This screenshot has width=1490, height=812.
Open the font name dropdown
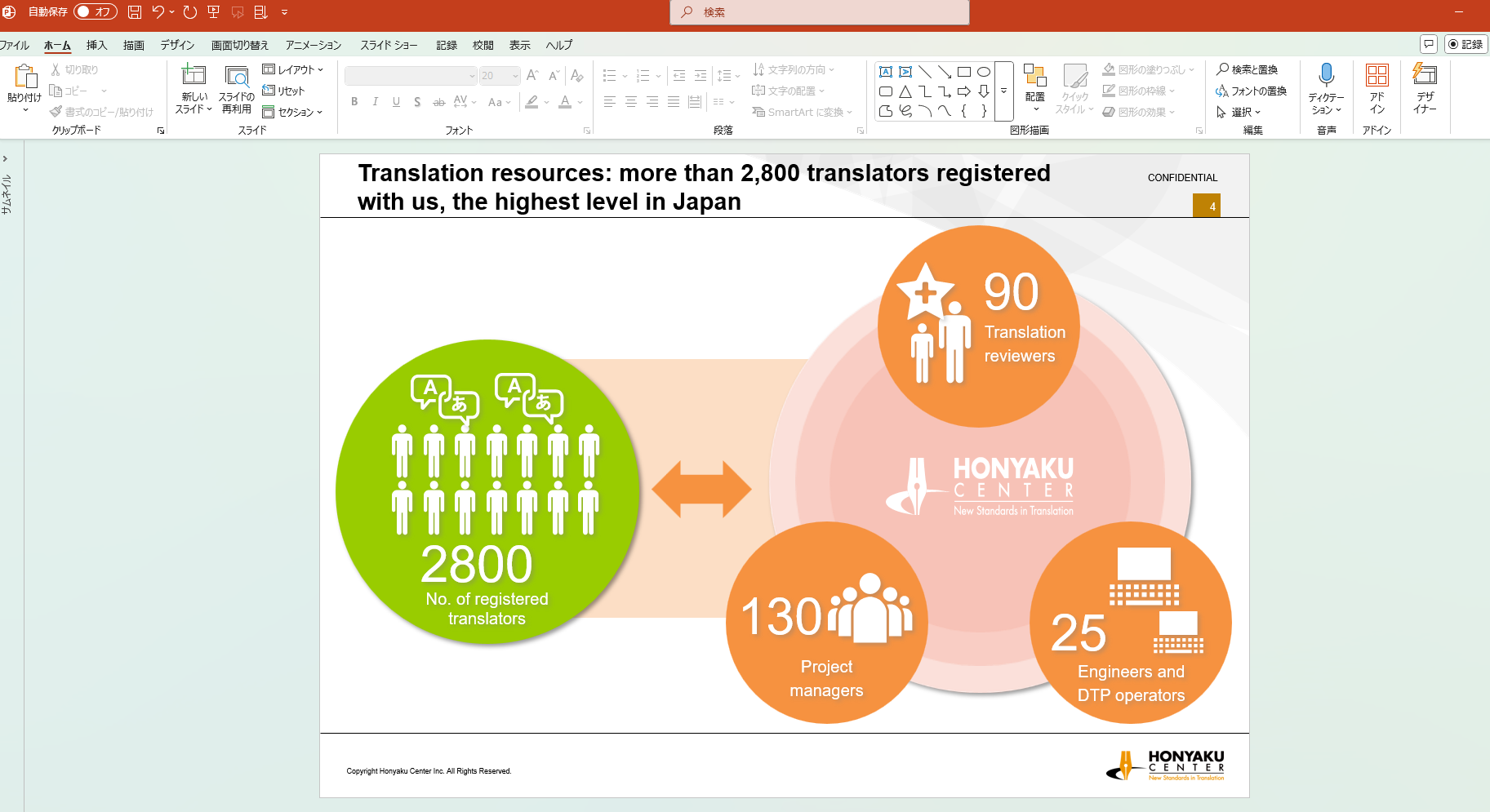pos(472,76)
